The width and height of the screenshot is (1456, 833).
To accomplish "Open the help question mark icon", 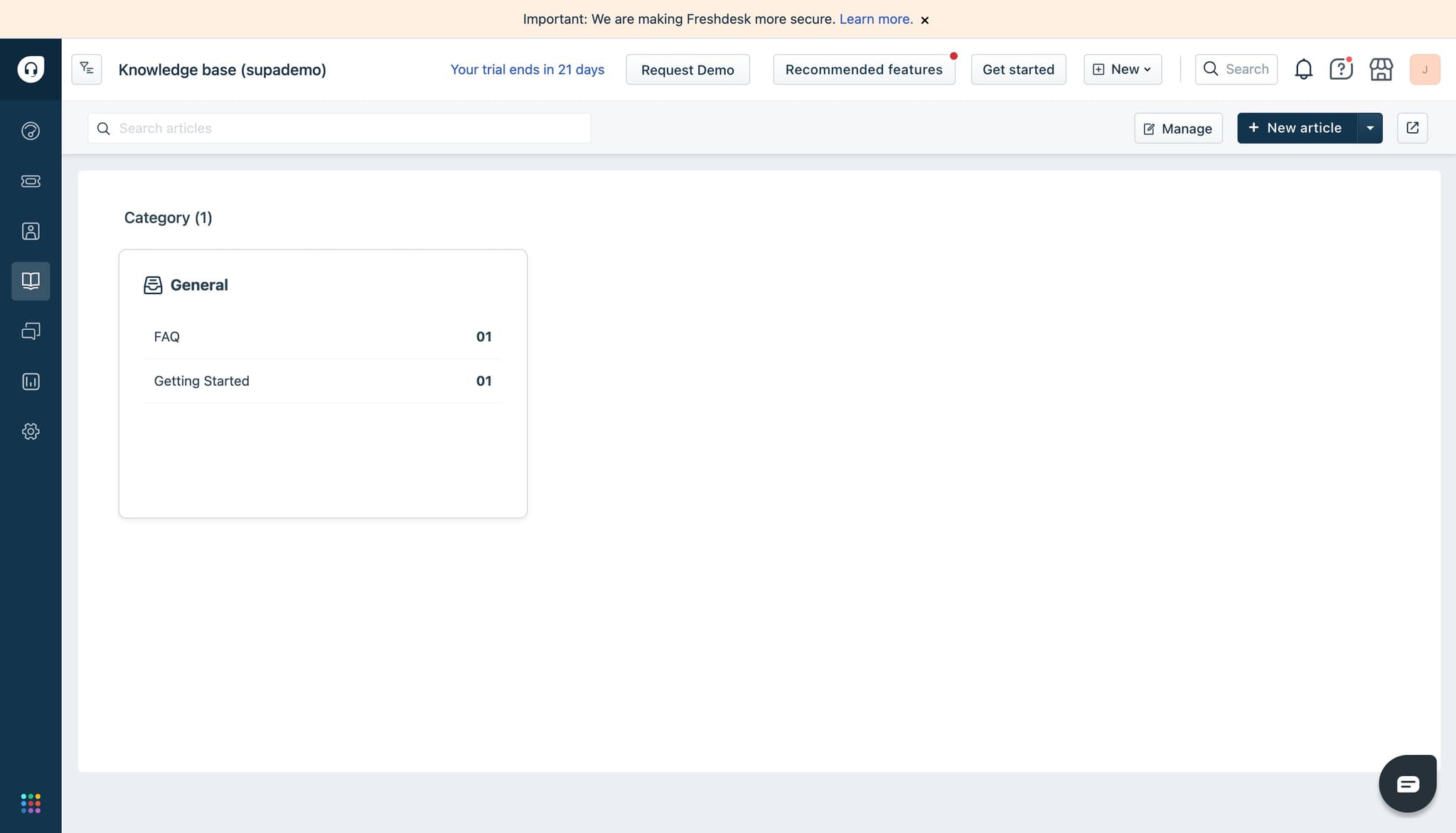I will point(1341,70).
